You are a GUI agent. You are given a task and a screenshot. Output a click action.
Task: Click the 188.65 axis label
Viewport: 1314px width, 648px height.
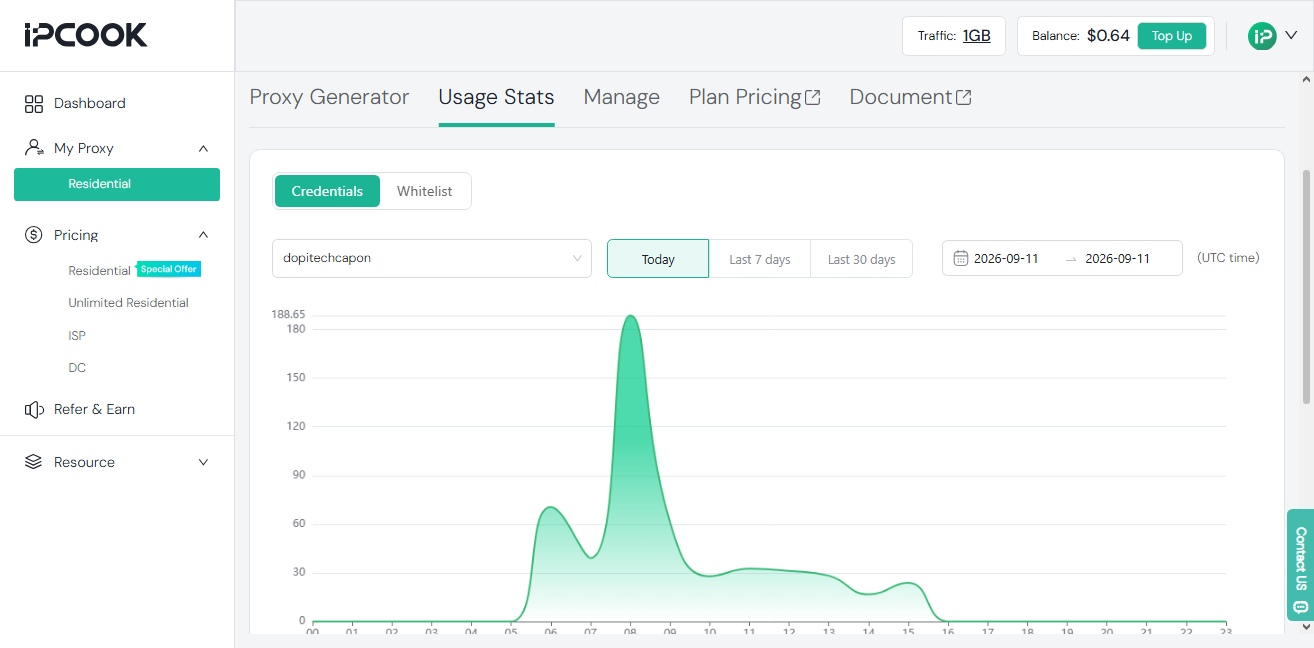[x=288, y=313]
